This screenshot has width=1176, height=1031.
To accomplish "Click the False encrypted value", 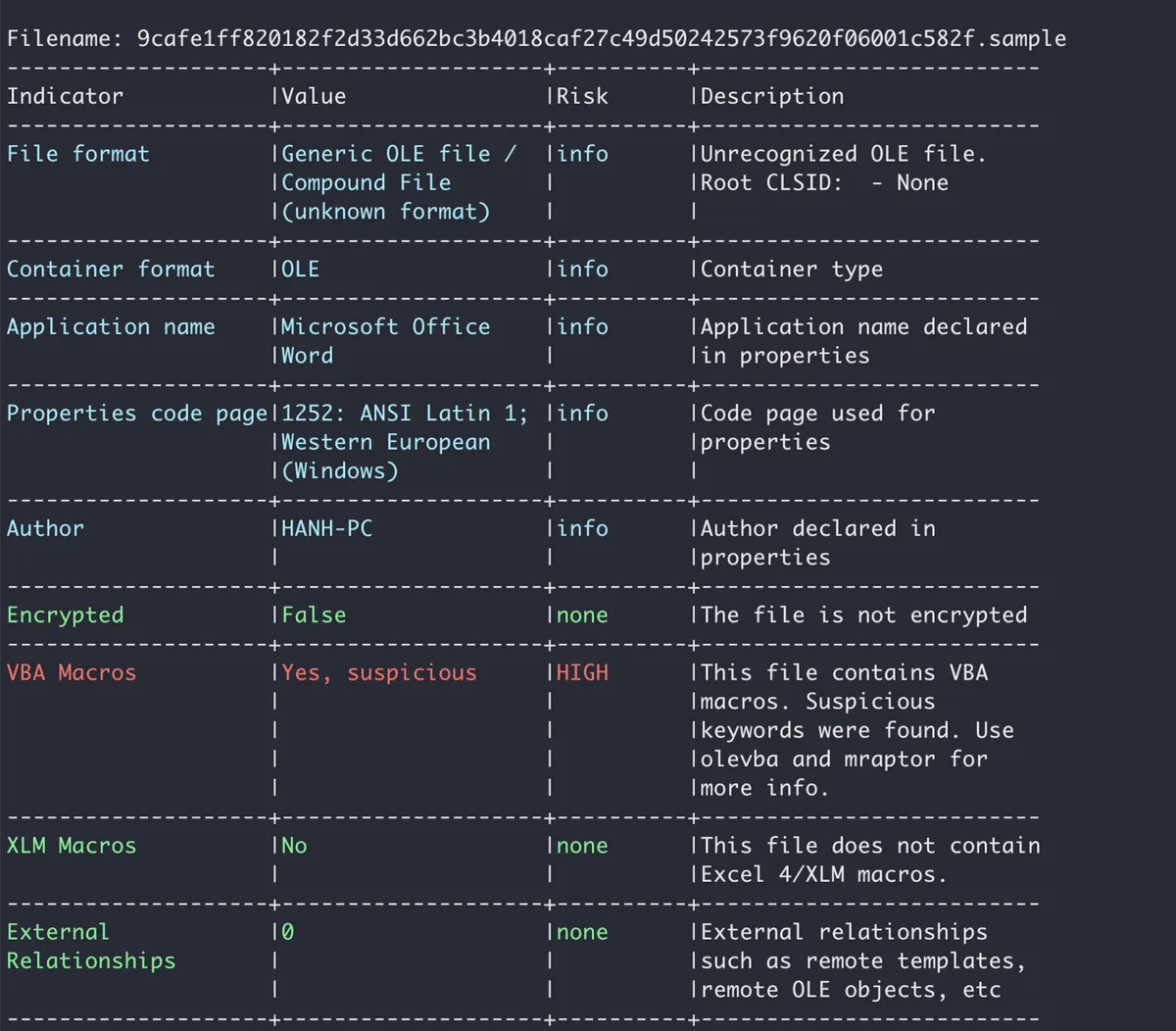I will [x=314, y=615].
